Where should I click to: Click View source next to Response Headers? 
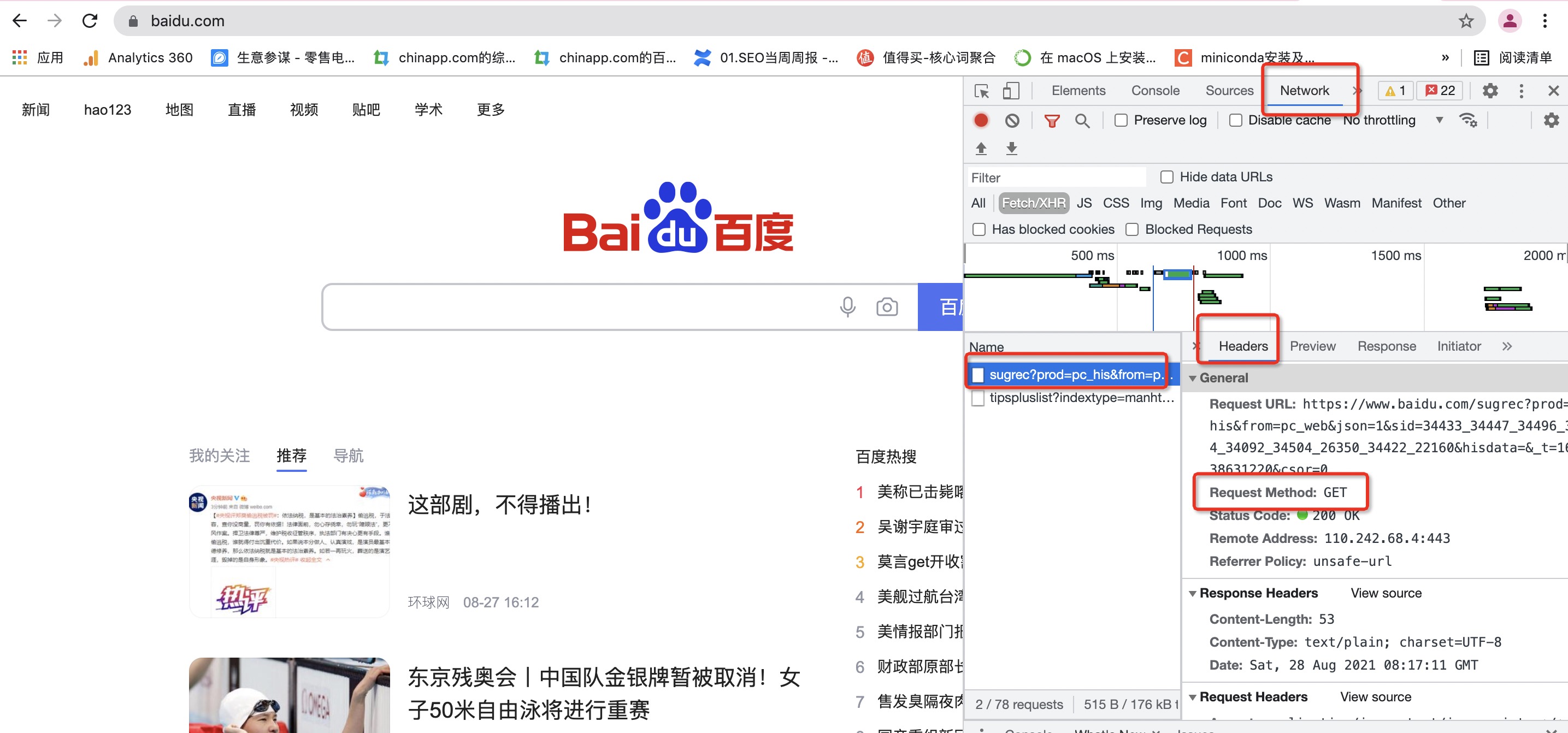[1386, 593]
